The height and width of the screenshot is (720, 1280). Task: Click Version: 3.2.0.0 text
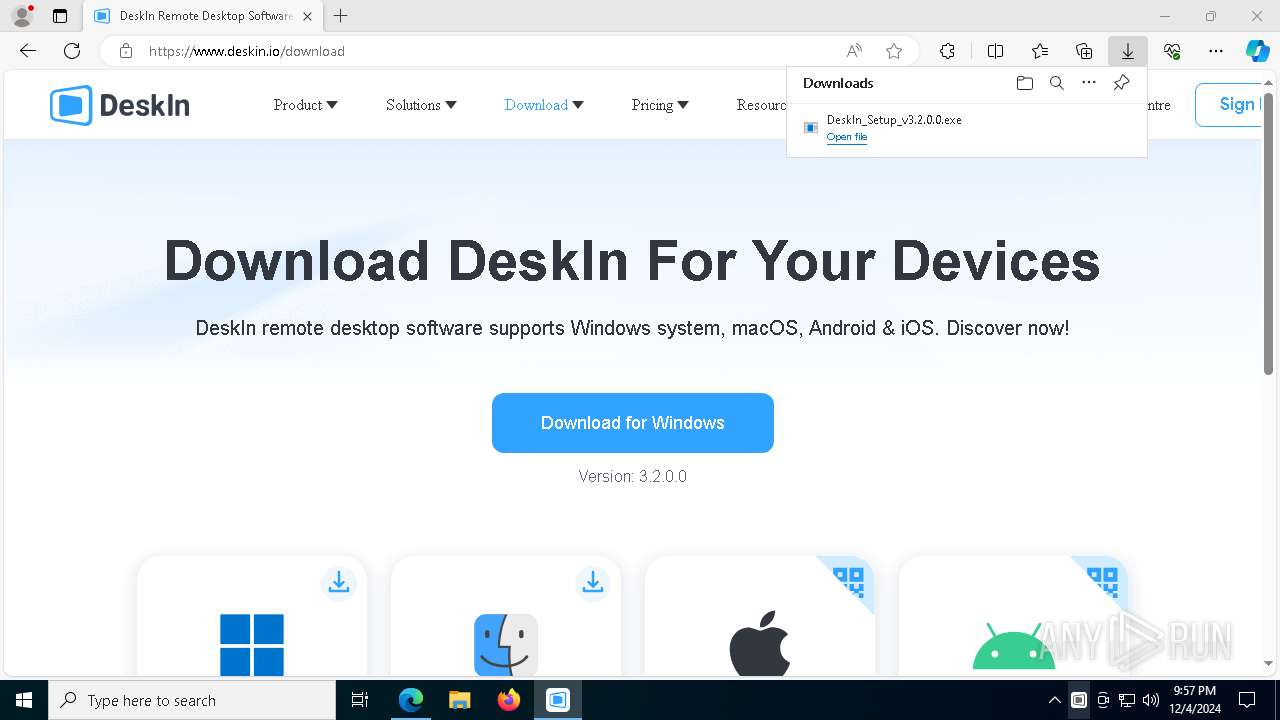click(633, 476)
